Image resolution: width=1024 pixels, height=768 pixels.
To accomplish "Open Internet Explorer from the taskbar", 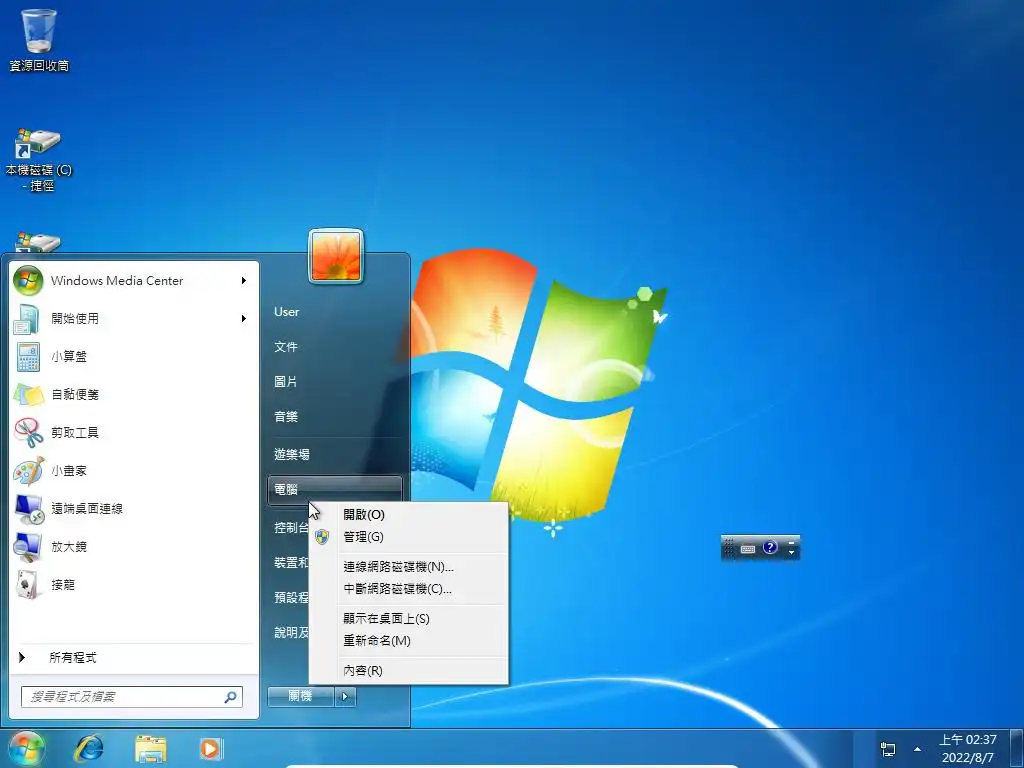I will 89,748.
